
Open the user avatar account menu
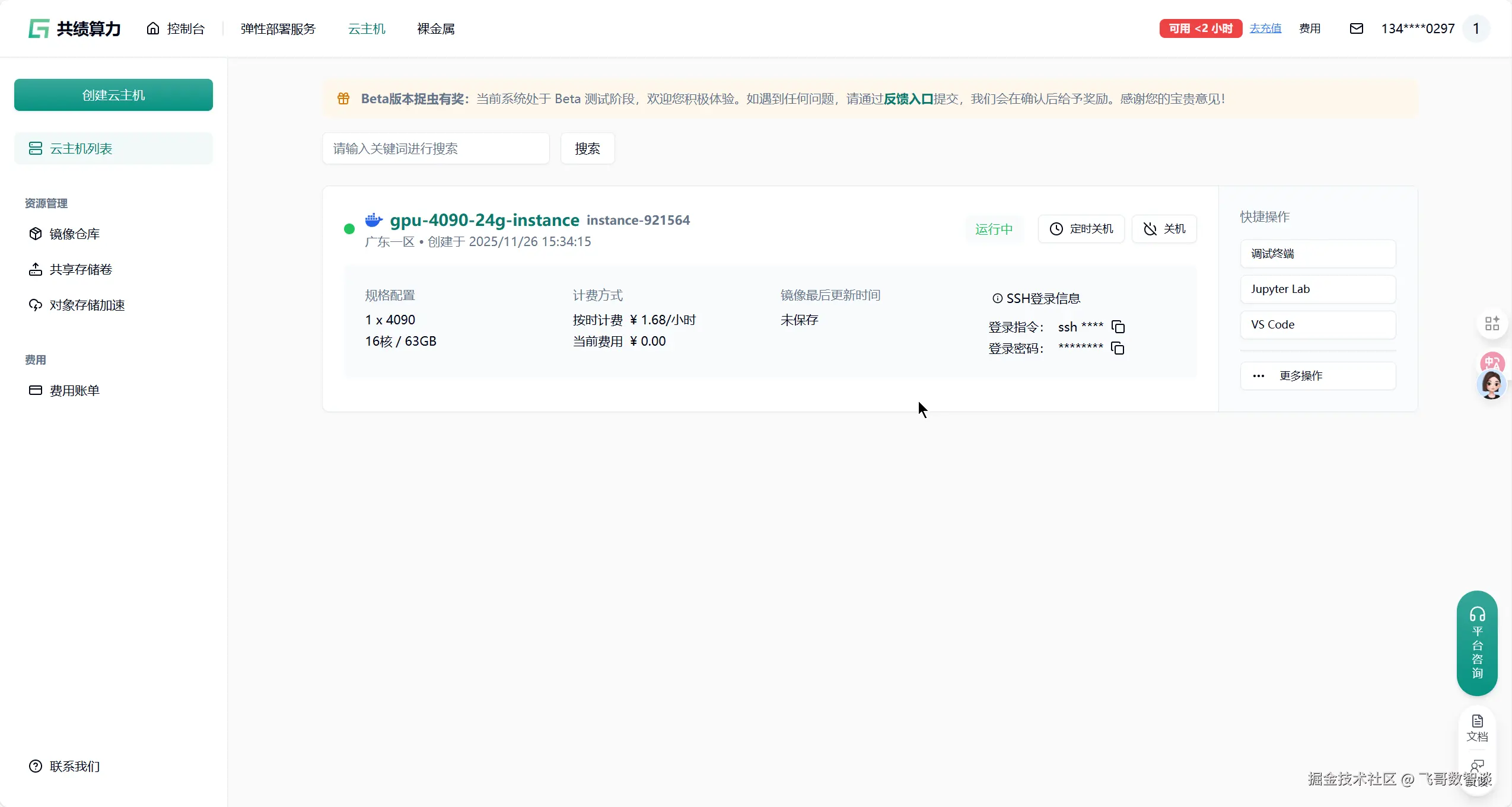click(1476, 28)
